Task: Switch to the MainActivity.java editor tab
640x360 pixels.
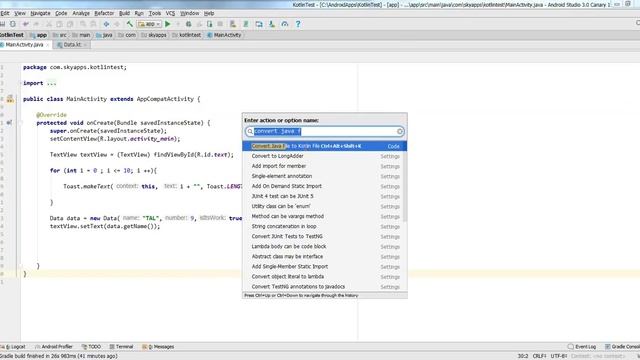Action: point(24,45)
